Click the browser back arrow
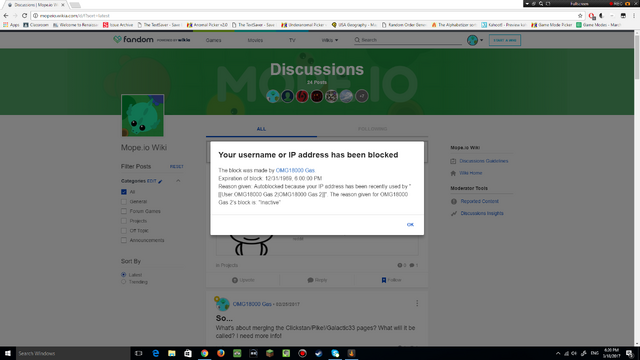 tap(6, 16)
